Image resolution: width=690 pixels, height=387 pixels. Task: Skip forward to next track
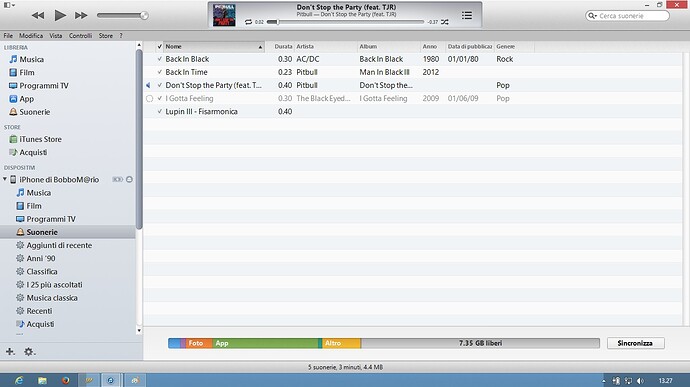[x=81, y=15]
